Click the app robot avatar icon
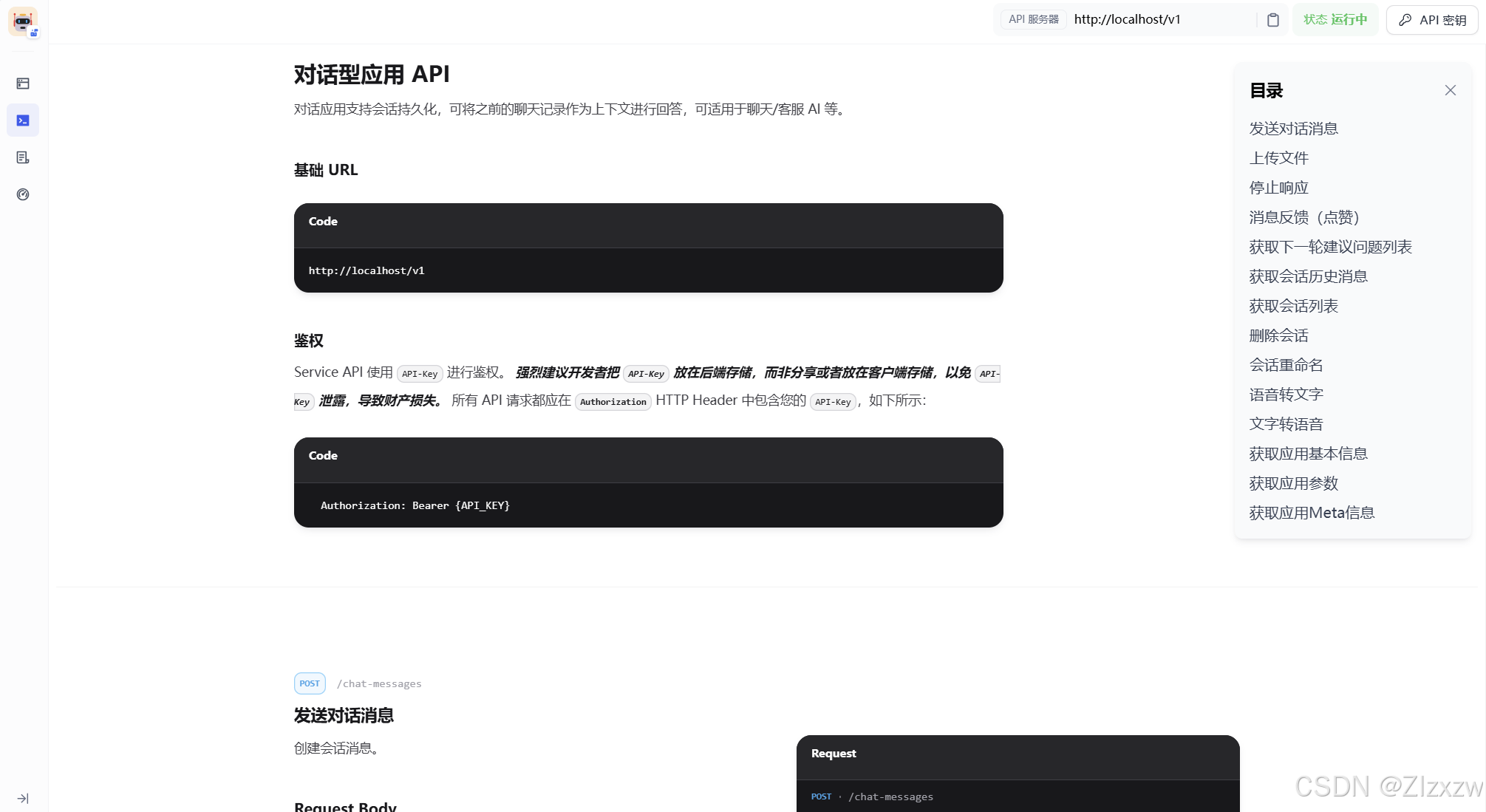The image size is (1486, 812). point(23,21)
